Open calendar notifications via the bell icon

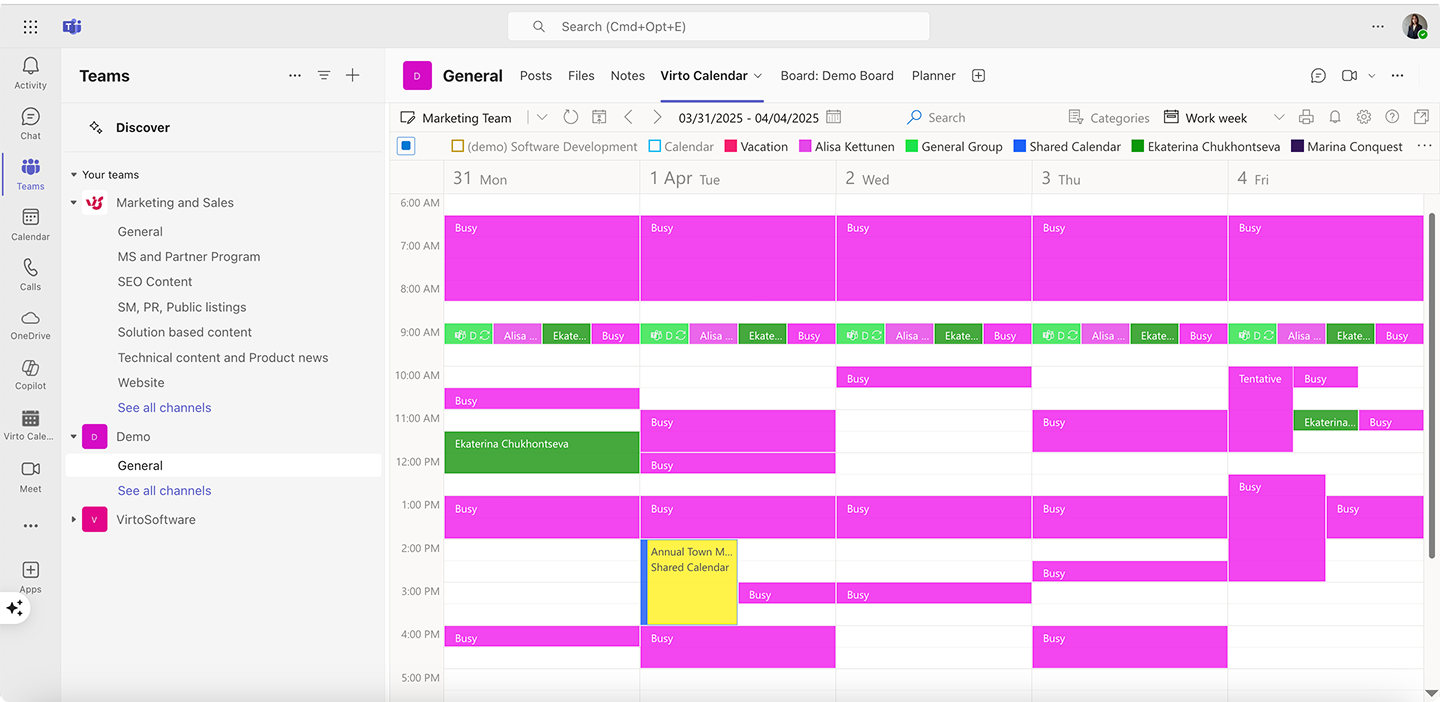[x=1334, y=117]
